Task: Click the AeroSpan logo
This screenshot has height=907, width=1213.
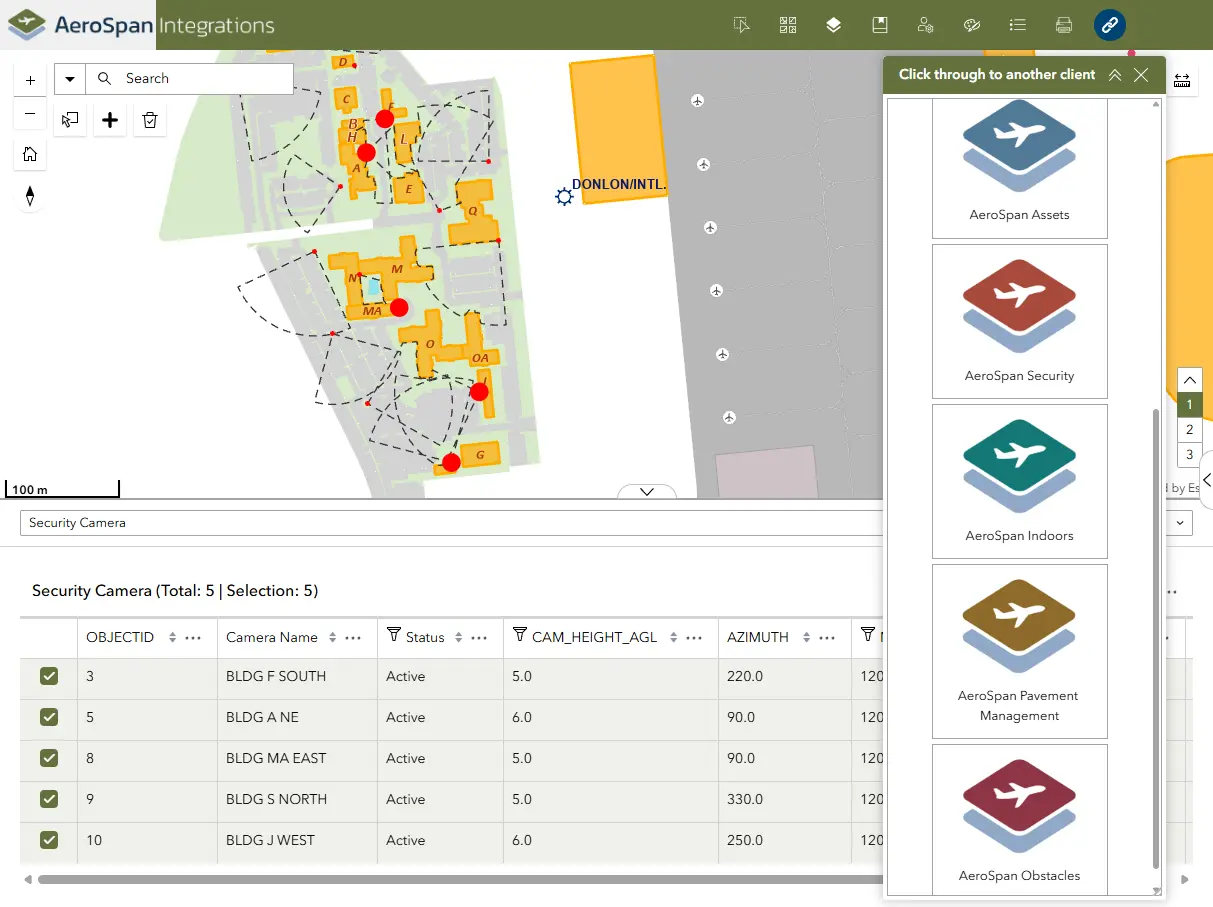Action: click(78, 25)
